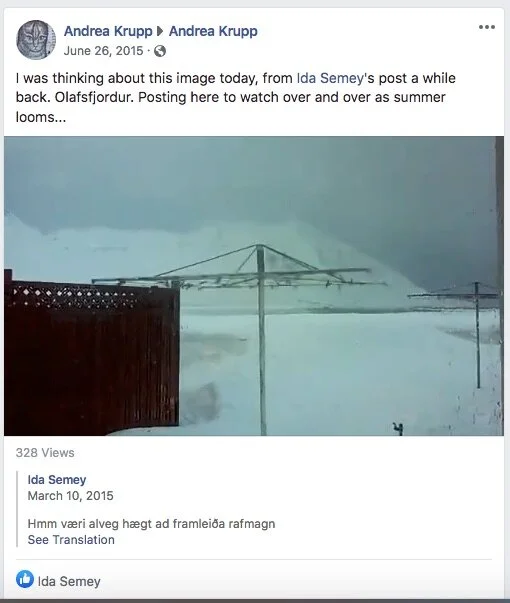This screenshot has height=603, width=510.
Task: Click the blue thumbs-up like icon
Action: pos(25,579)
